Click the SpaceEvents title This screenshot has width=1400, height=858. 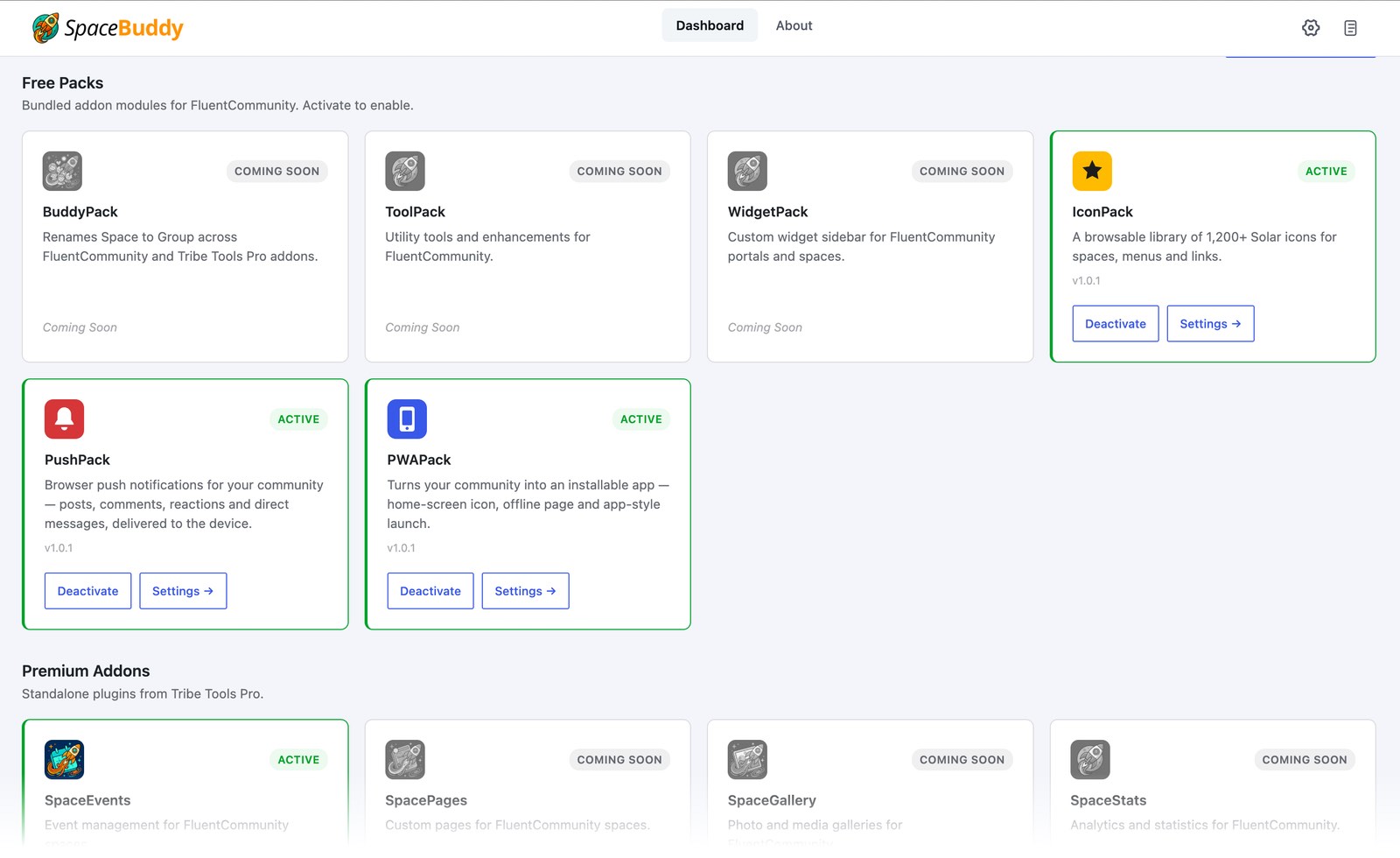(x=87, y=800)
